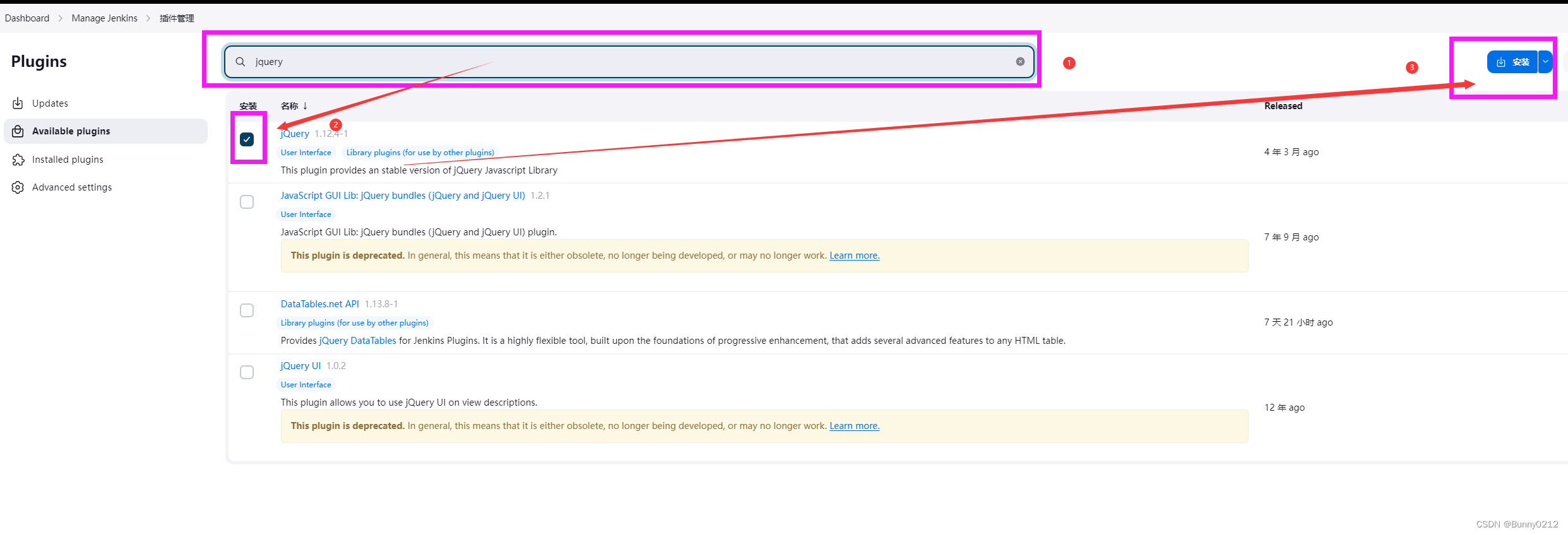Click Library plugins tag under jQuery
Viewport: 1568px width, 535px height.
[420, 153]
